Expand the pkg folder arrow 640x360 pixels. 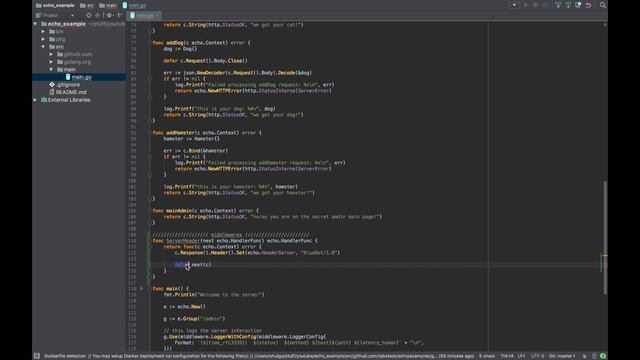click(x=43, y=39)
